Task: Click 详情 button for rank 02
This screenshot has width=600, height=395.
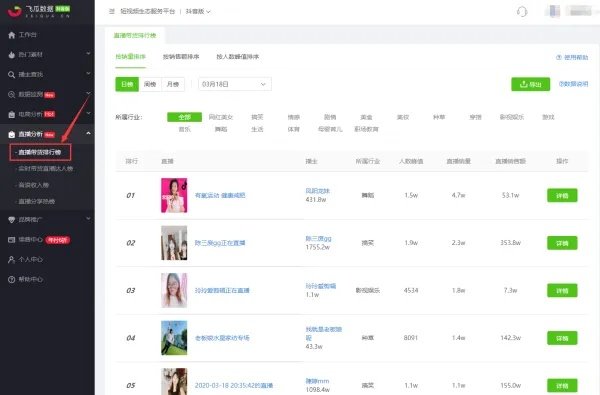Action: 562,243
